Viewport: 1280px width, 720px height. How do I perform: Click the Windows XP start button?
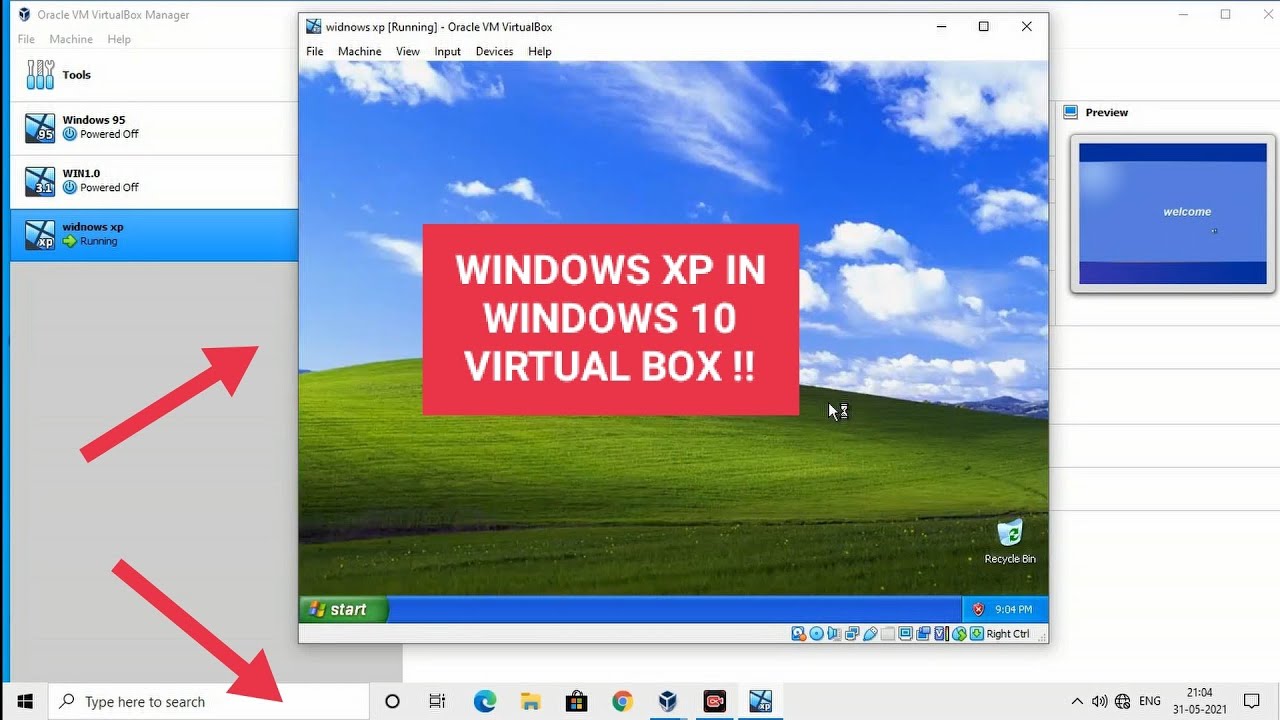pos(342,609)
